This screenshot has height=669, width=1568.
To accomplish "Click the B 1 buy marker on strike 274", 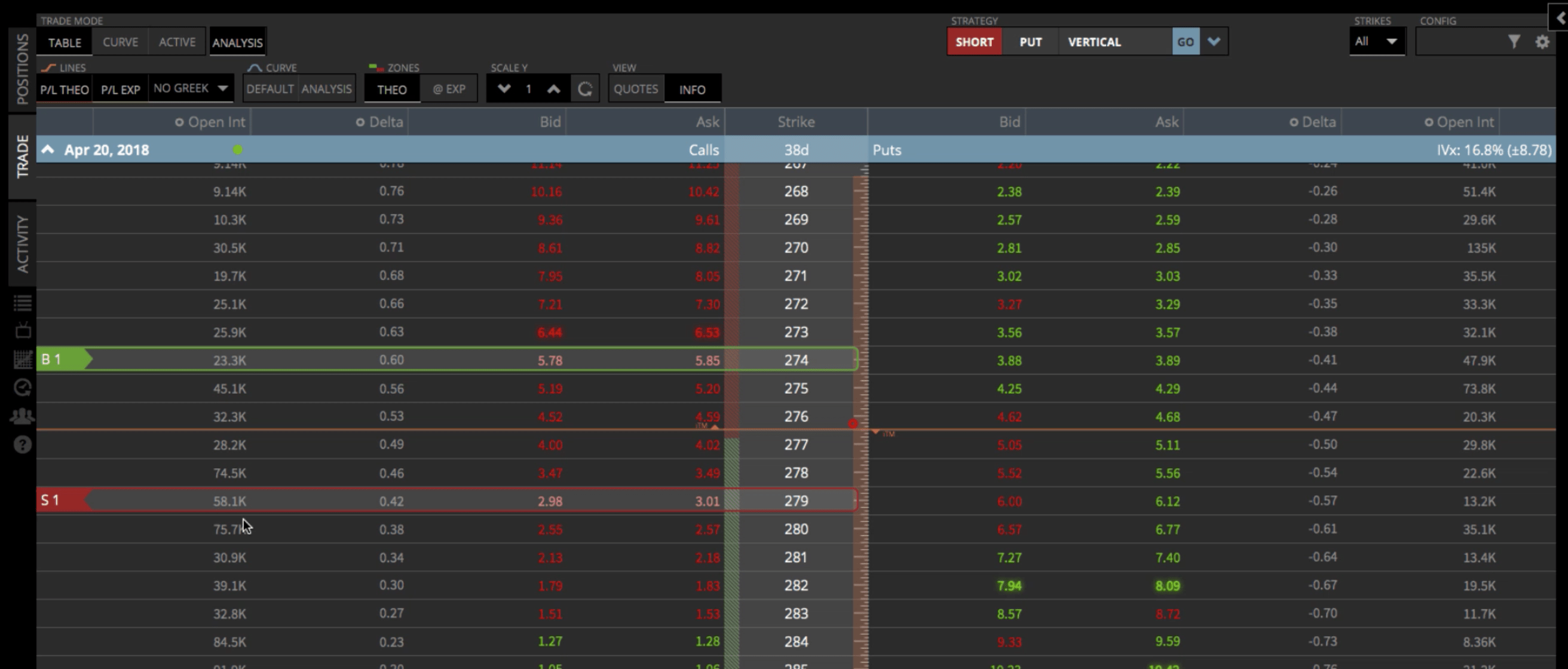I will point(64,360).
